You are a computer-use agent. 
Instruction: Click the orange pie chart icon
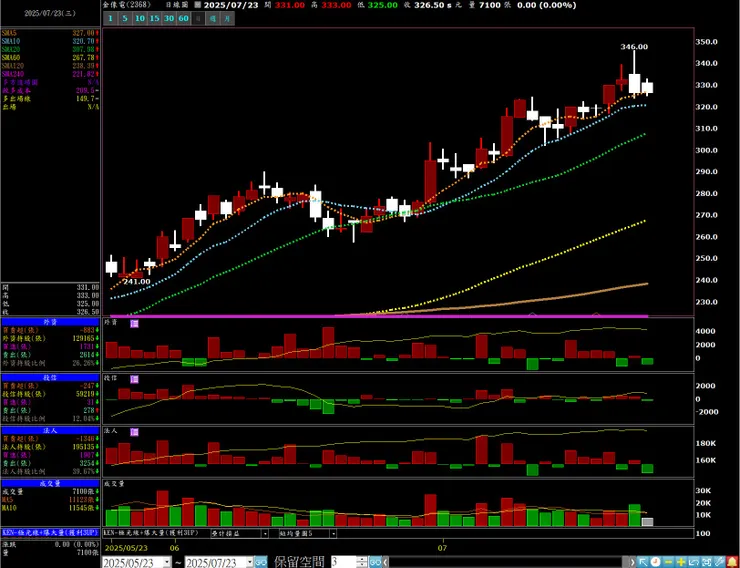tap(656, 562)
